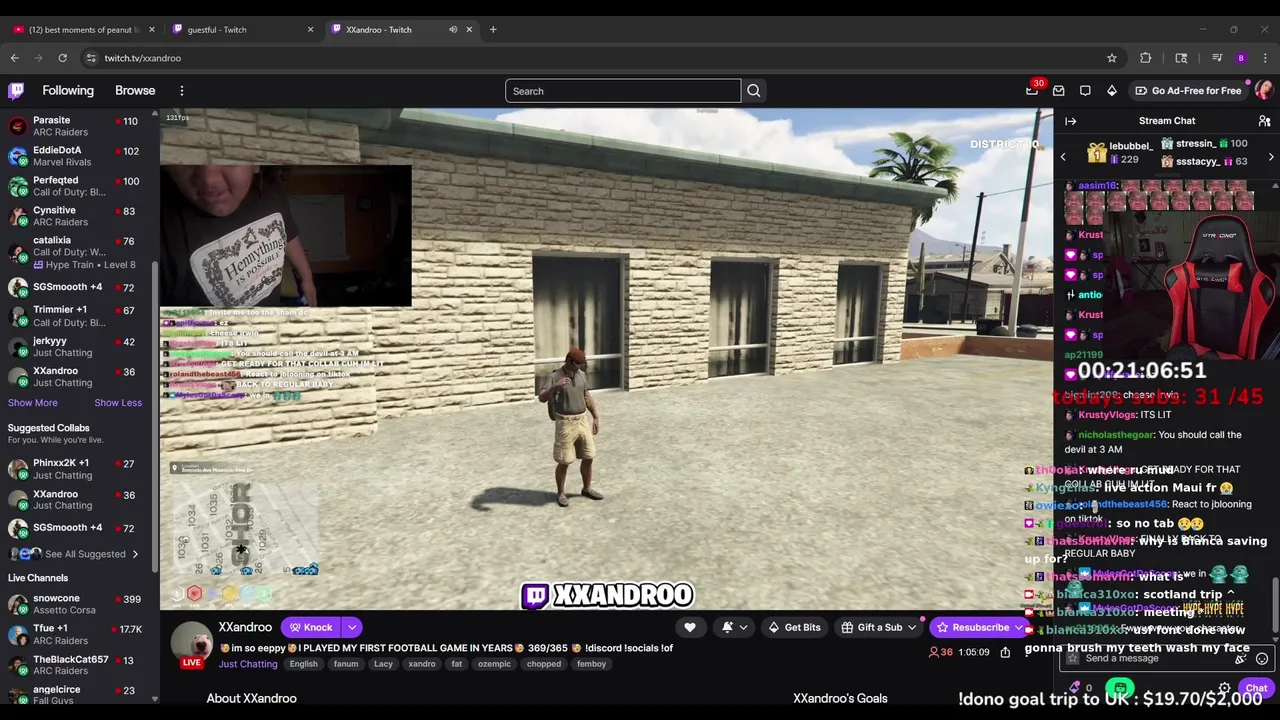Open chat settings gear icon
Viewport: 1280px width, 720px height.
click(x=1224, y=688)
